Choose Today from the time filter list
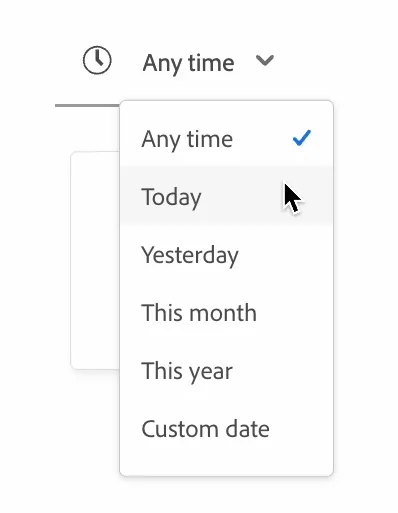The width and height of the screenshot is (398, 513). click(226, 196)
